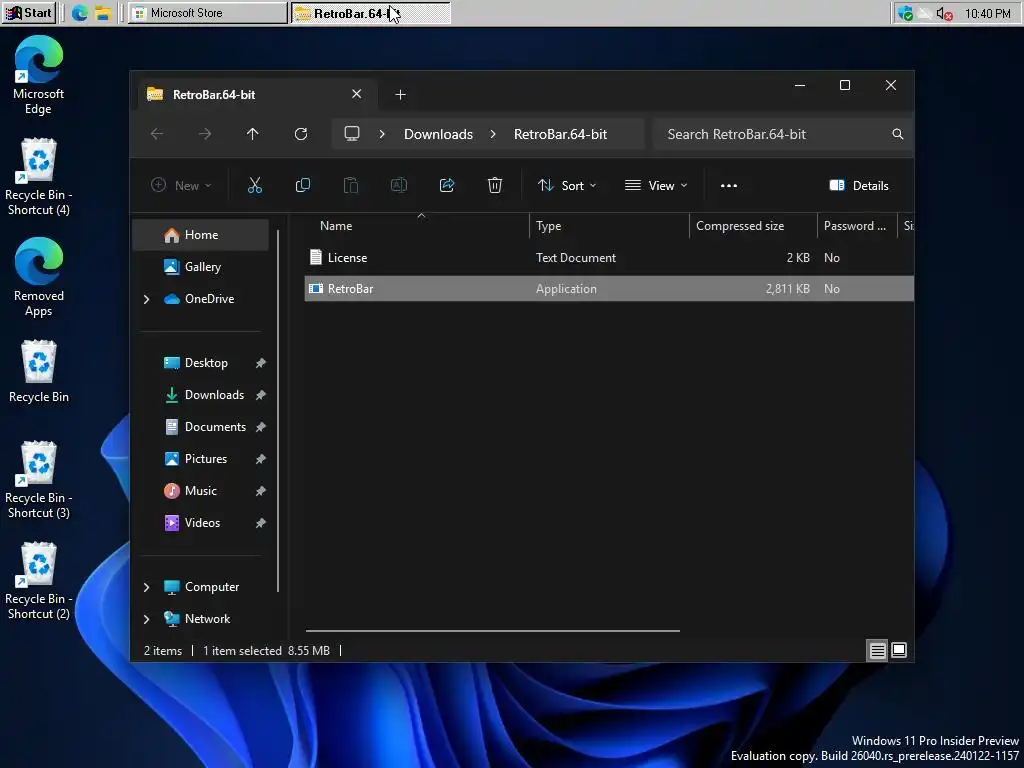Open File Explorer from taskbar quick launch
The image size is (1024, 768).
coord(103,13)
